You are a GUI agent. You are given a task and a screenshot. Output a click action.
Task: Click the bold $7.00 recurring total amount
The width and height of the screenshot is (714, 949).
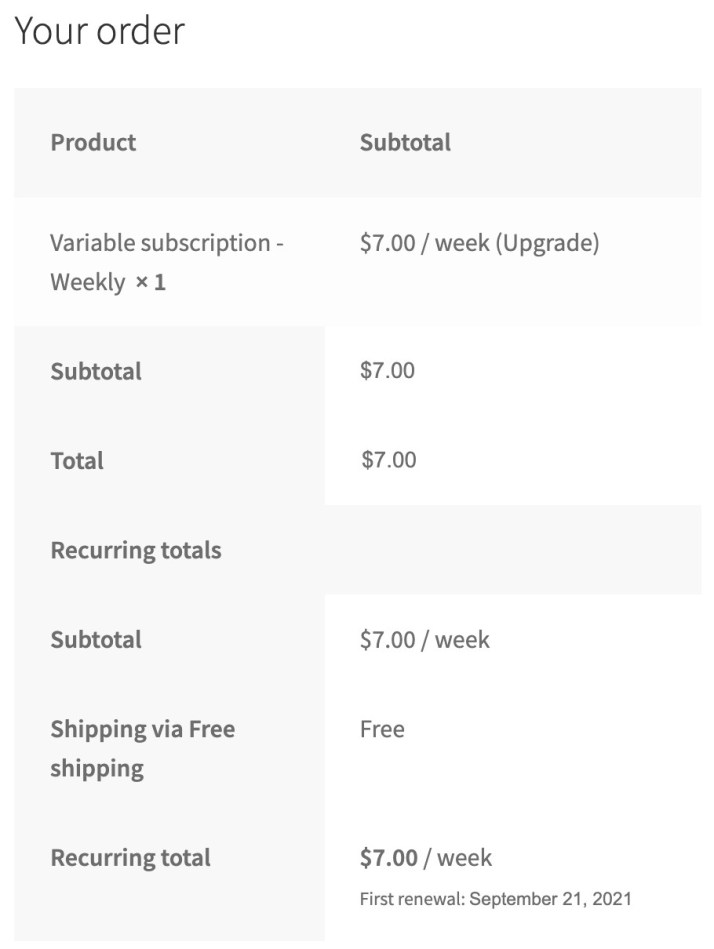click(x=389, y=858)
